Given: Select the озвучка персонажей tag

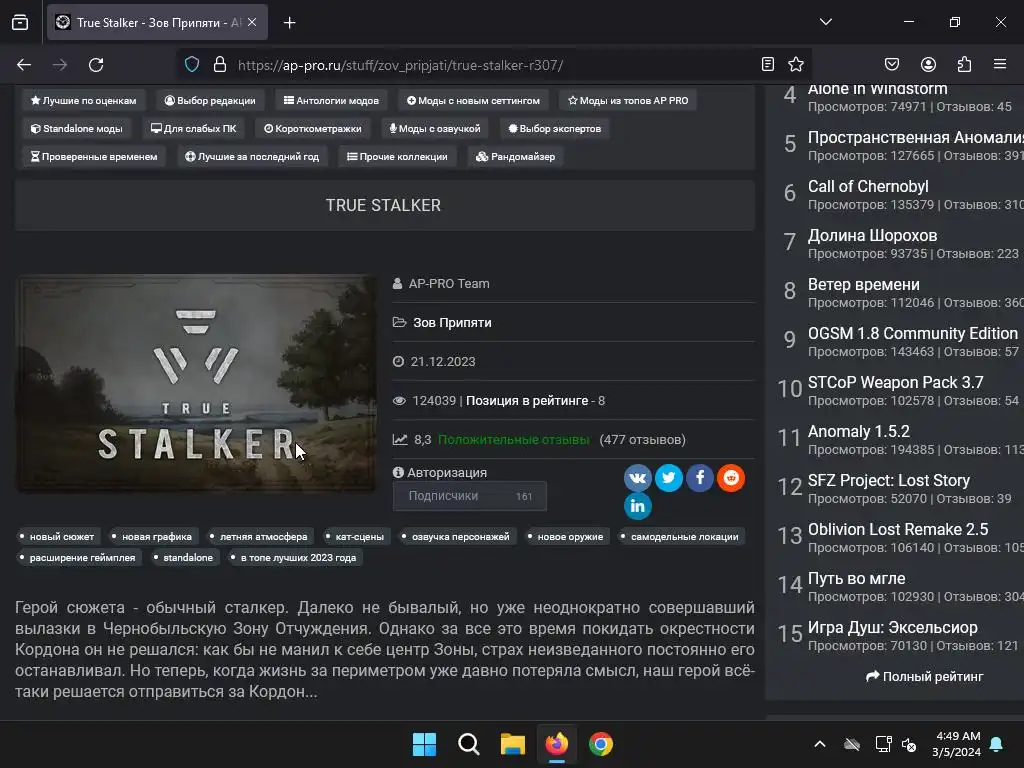Looking at the screenshot, I should click(456, 537).
